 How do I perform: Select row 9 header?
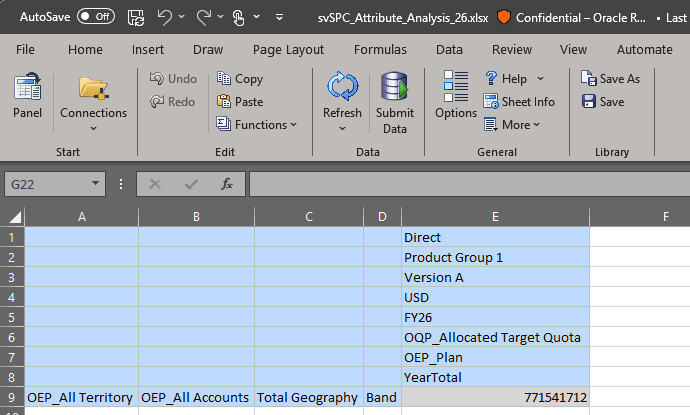pyautogui.click(x=12, y=397)
